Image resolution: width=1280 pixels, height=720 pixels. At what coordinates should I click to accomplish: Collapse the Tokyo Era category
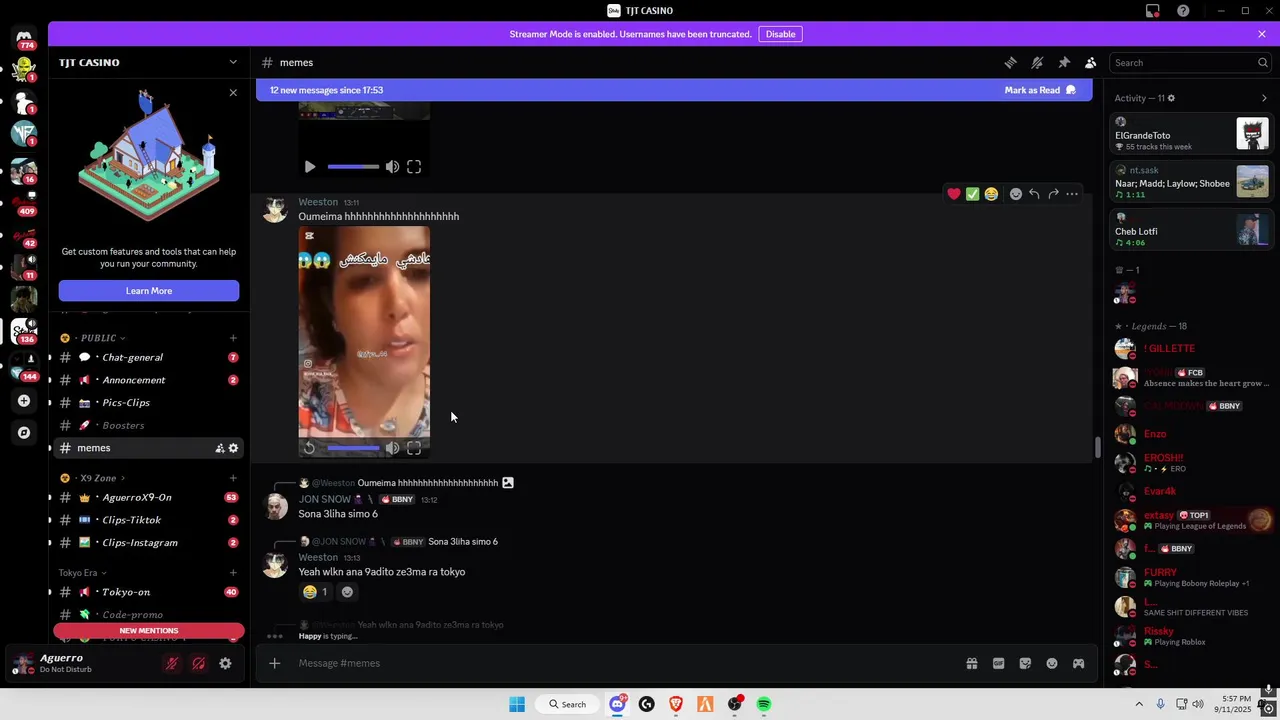[83, 573]
